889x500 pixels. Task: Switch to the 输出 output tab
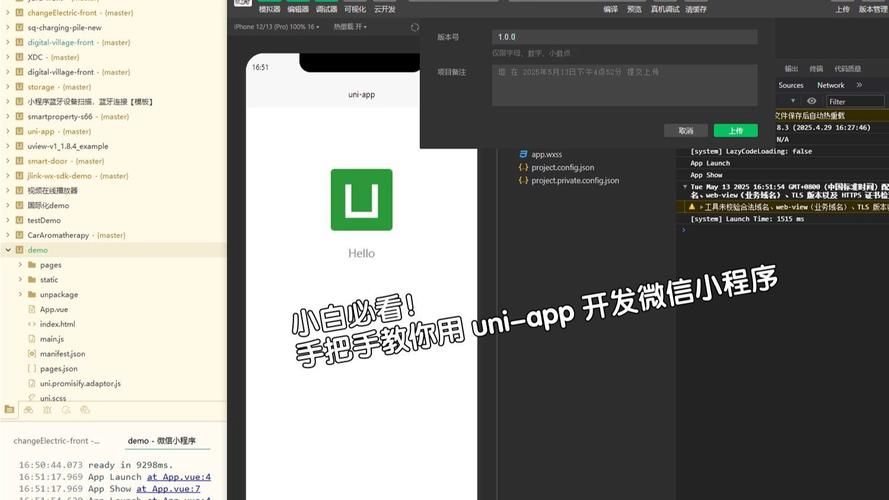(x=791, y=69)
